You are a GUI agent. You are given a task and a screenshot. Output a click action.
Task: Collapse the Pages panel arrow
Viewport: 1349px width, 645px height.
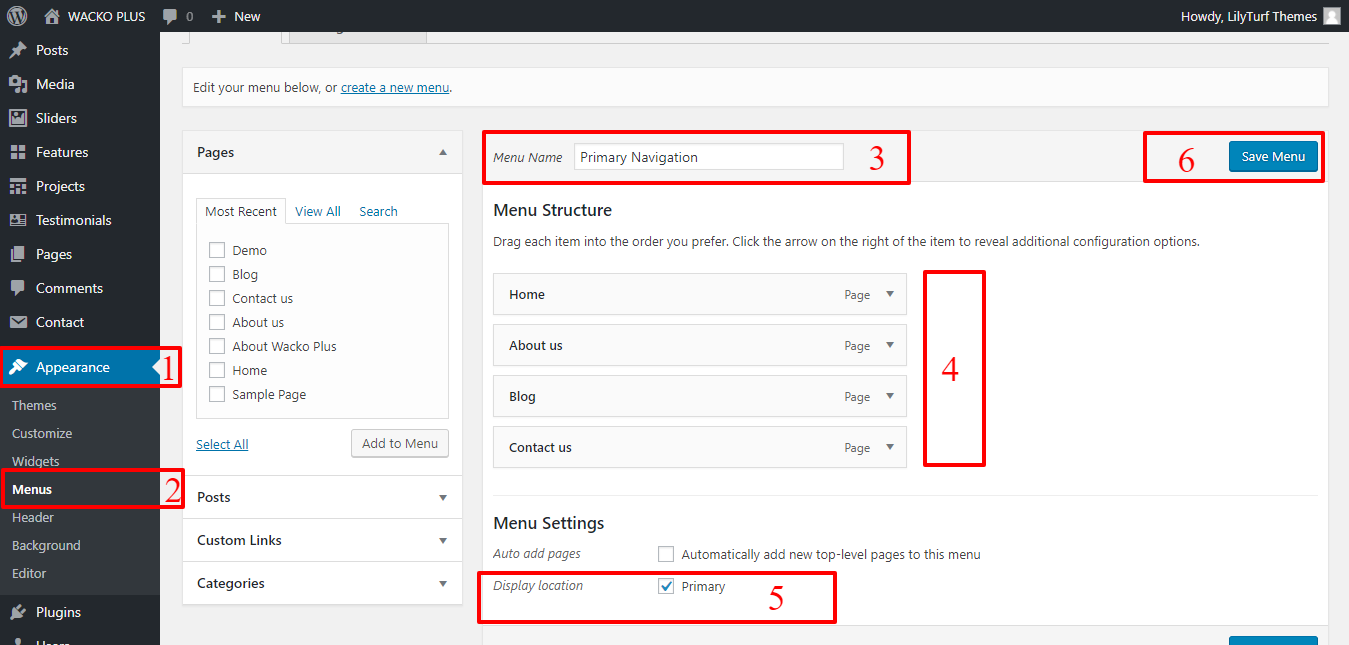click(x=443, y=152)
